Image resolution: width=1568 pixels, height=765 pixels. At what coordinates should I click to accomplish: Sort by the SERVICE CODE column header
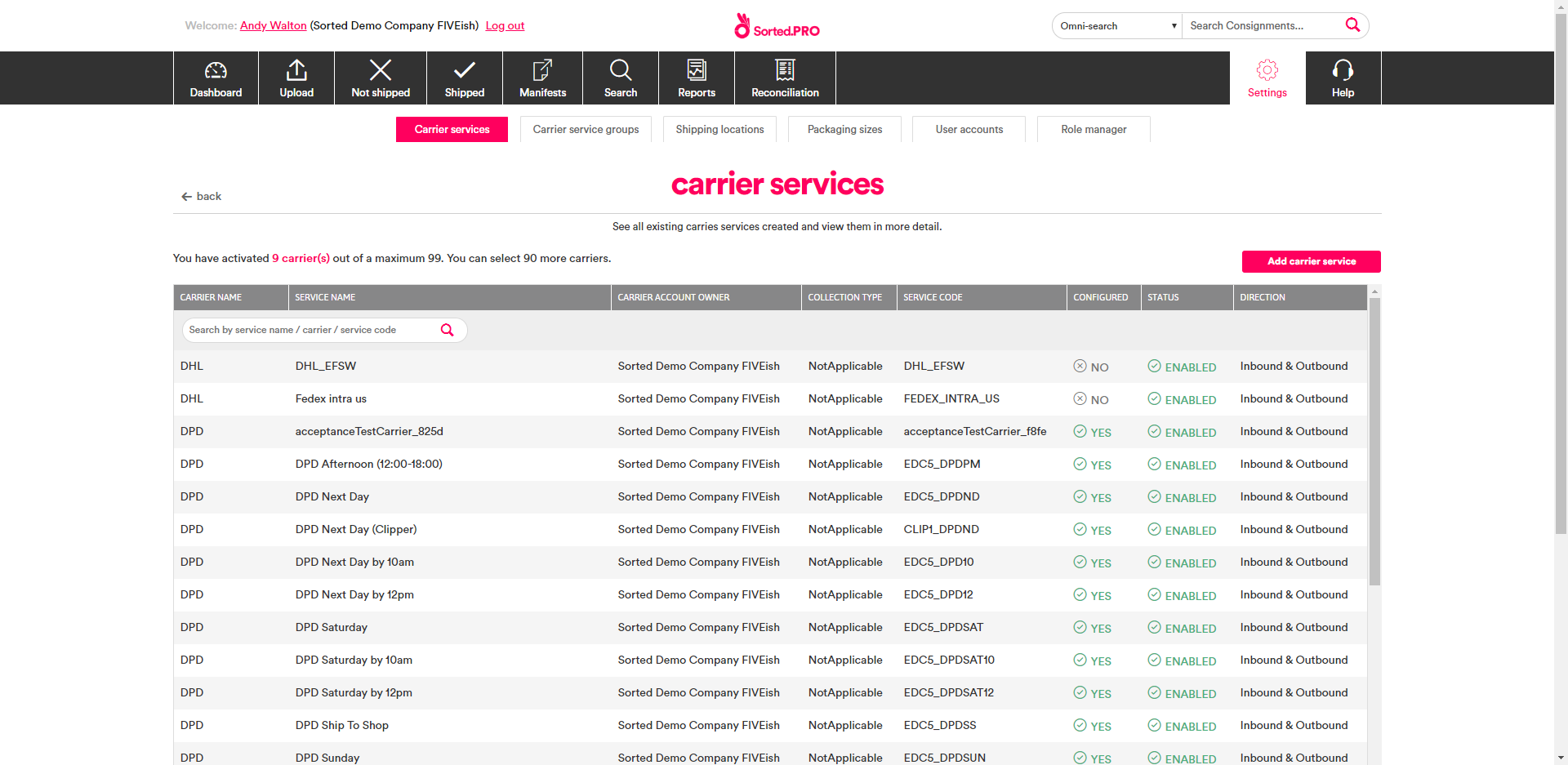(932, 297)
